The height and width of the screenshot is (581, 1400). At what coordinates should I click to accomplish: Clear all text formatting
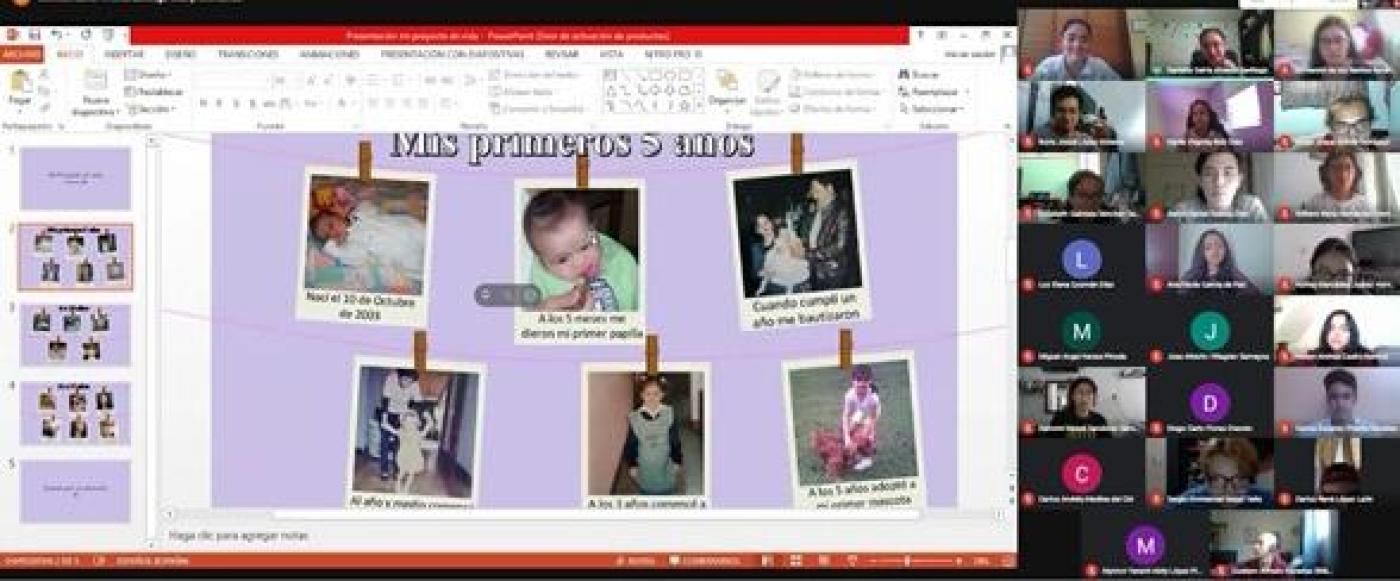(x=352, y=80)
